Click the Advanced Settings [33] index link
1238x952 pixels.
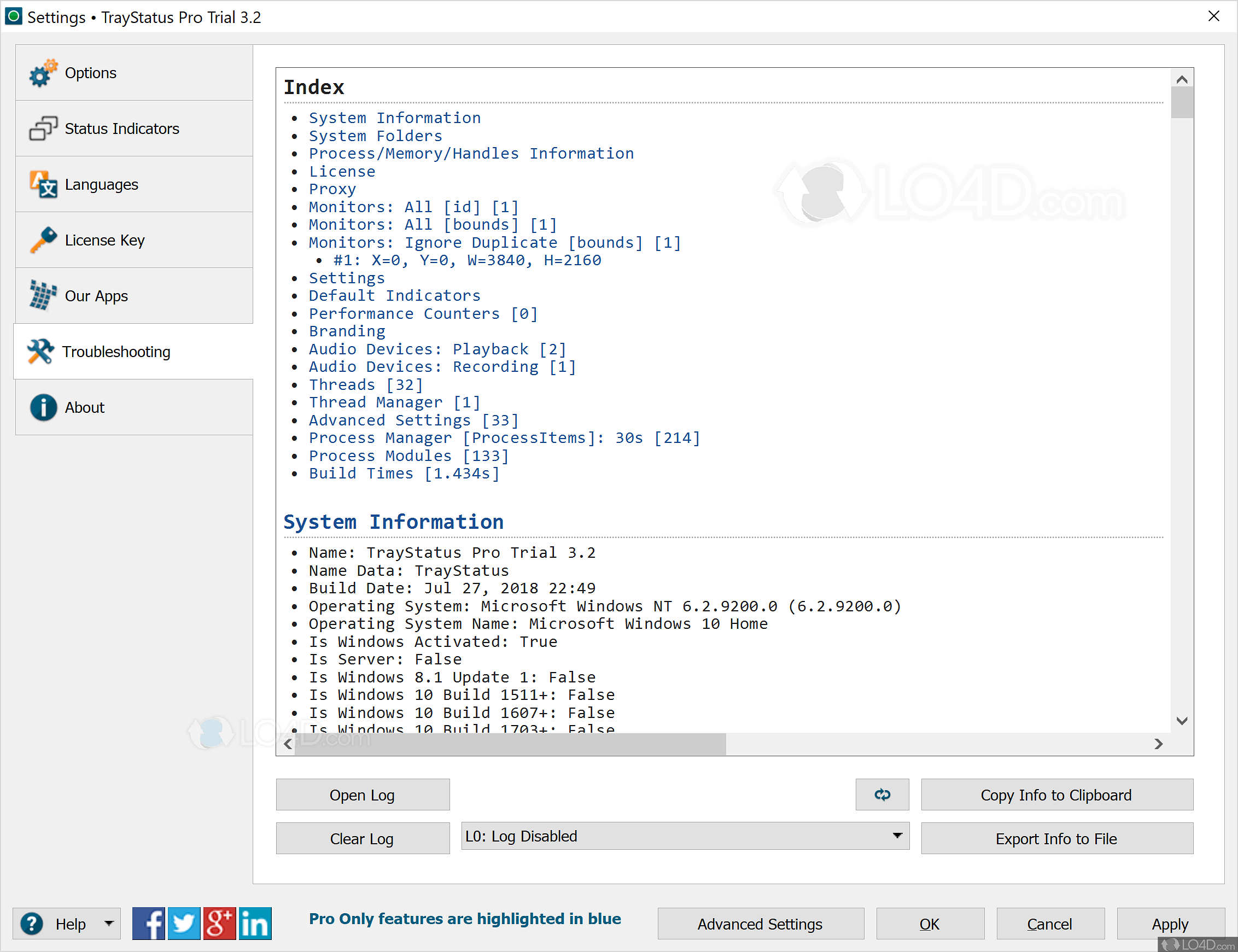click(413, 420)
